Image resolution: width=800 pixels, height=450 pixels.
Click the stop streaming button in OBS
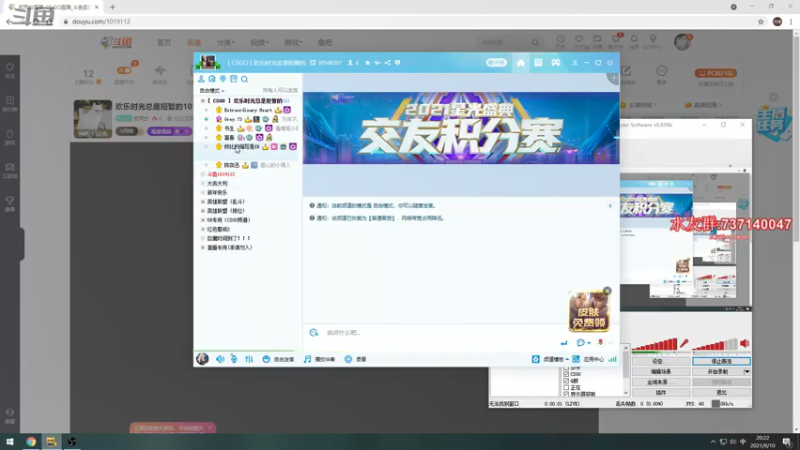point(721,361)
